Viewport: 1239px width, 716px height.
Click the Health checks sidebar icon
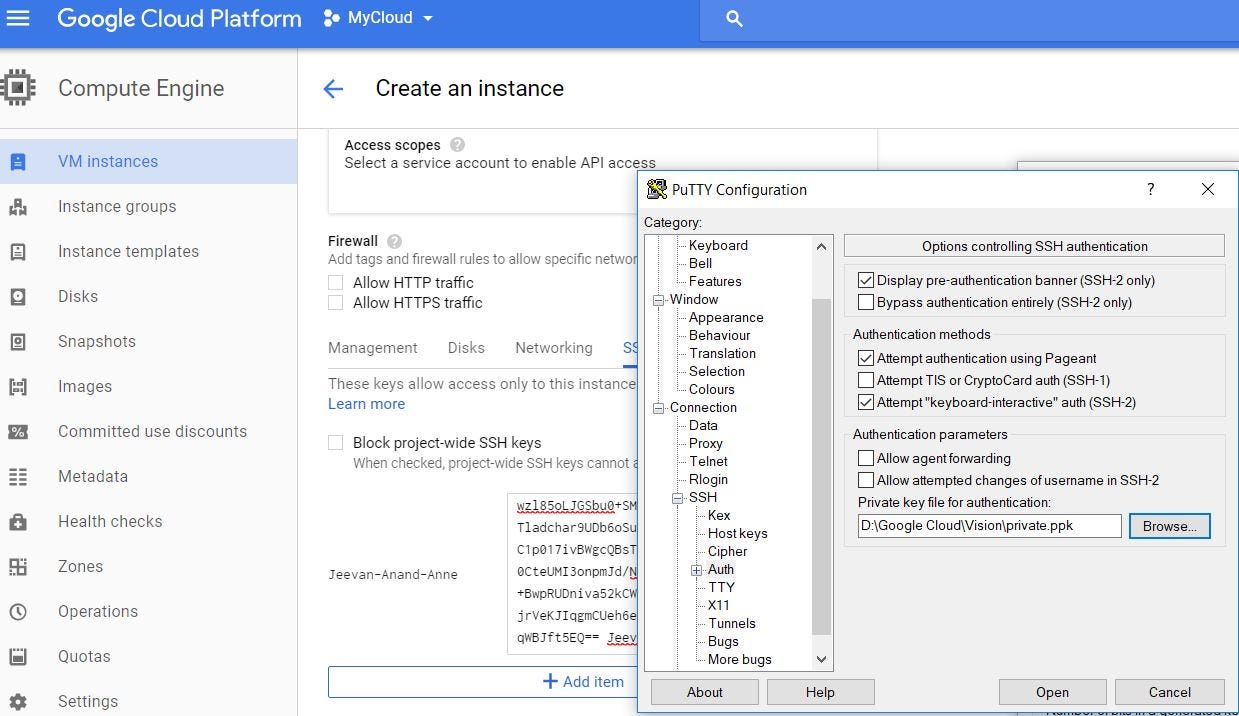coord(18,522)
